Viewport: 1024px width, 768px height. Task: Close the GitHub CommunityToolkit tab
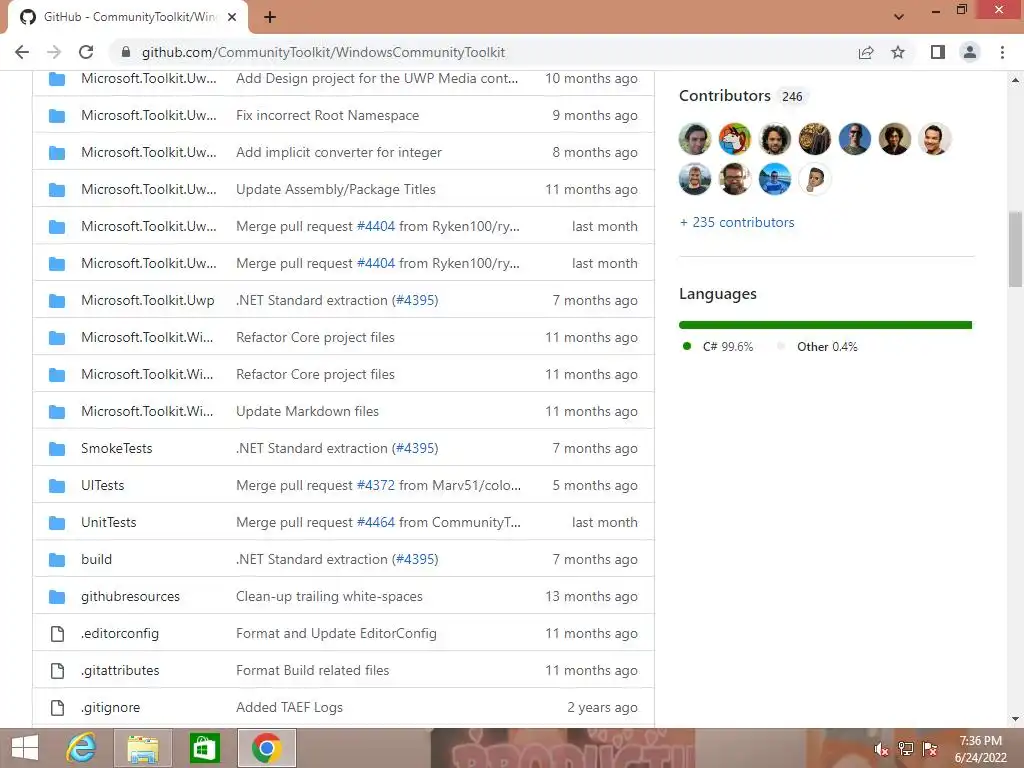point(232,17)
